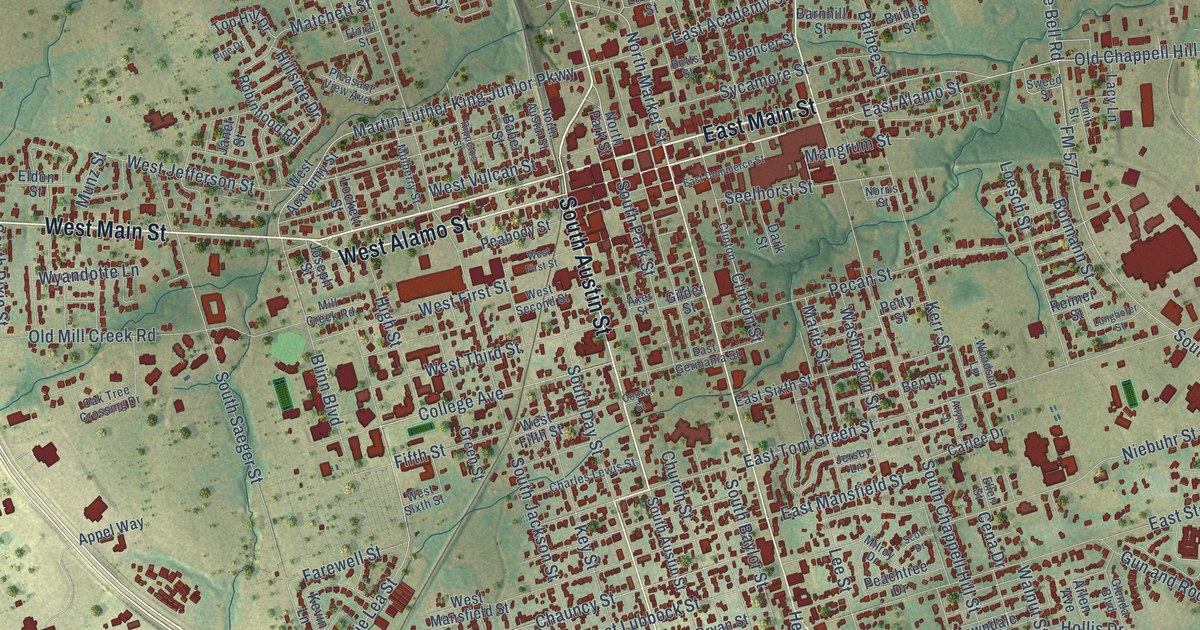Select the East Mansfield St label
This screenshot has width=1200, height=630.
coord(844,497)
